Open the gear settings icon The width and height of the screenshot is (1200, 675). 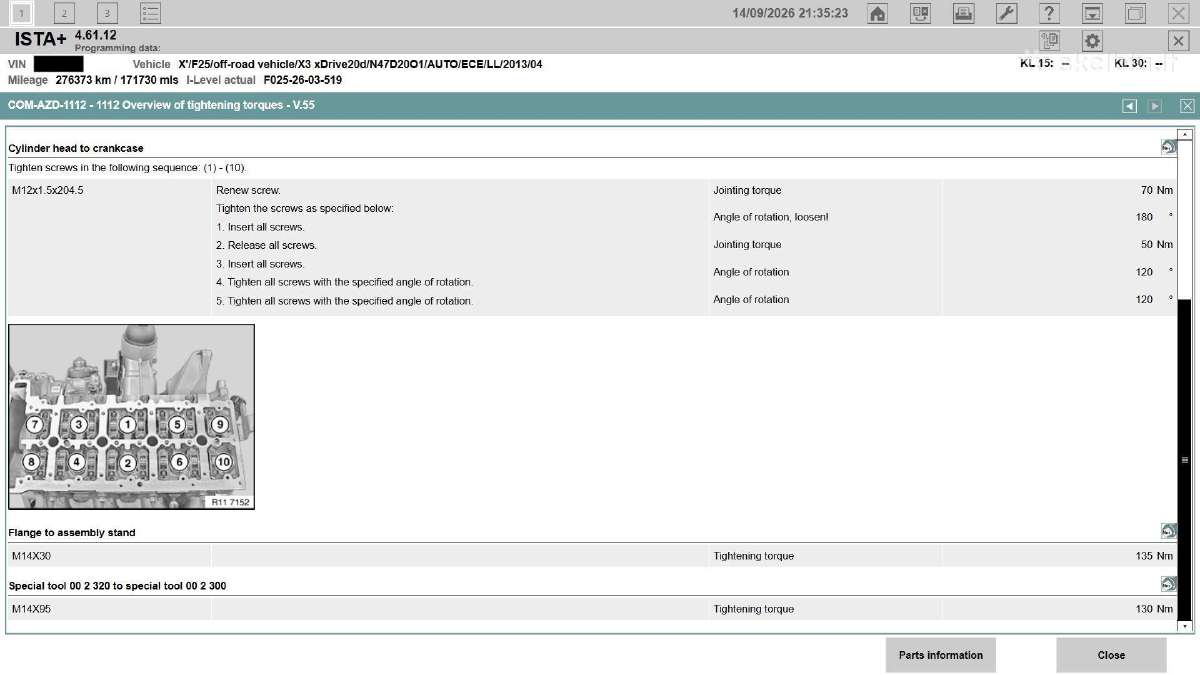pos(1092,40)
